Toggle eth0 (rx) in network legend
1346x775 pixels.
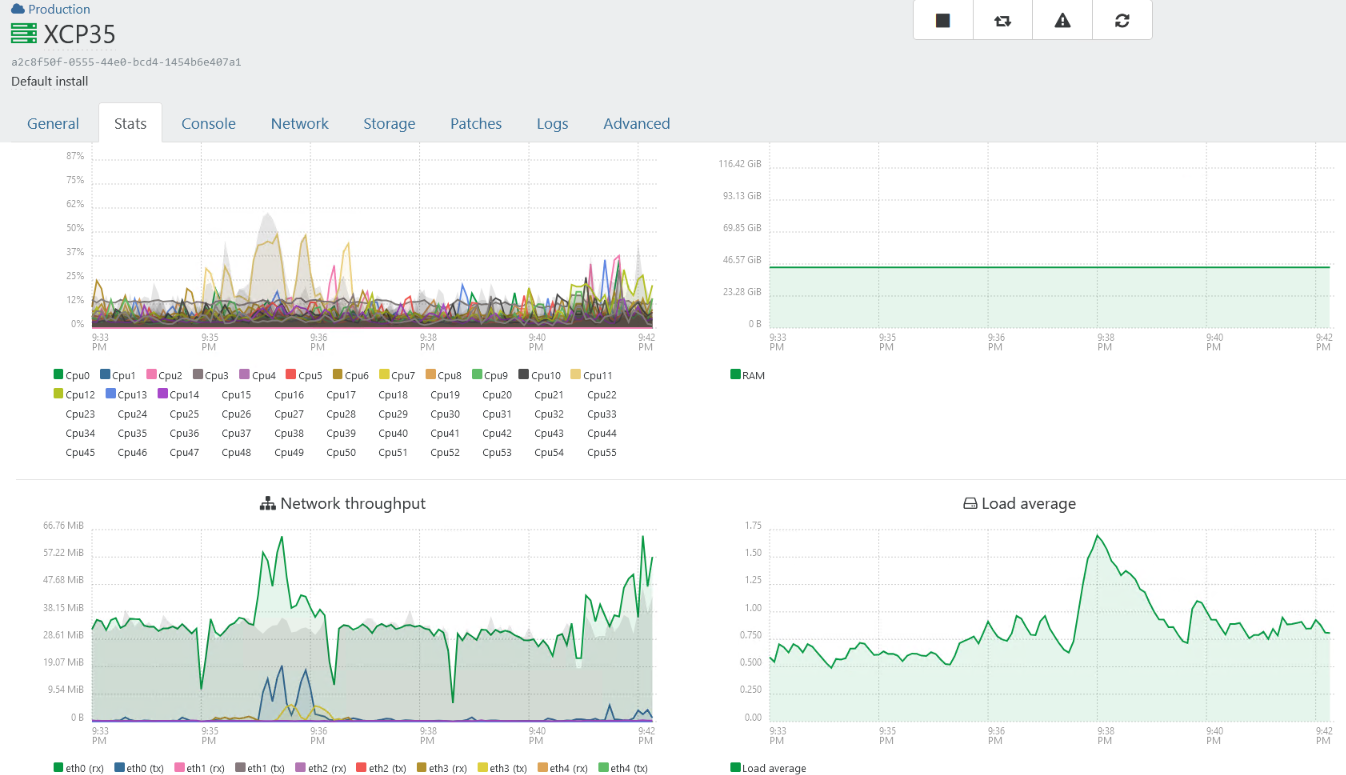click(78, 768)
